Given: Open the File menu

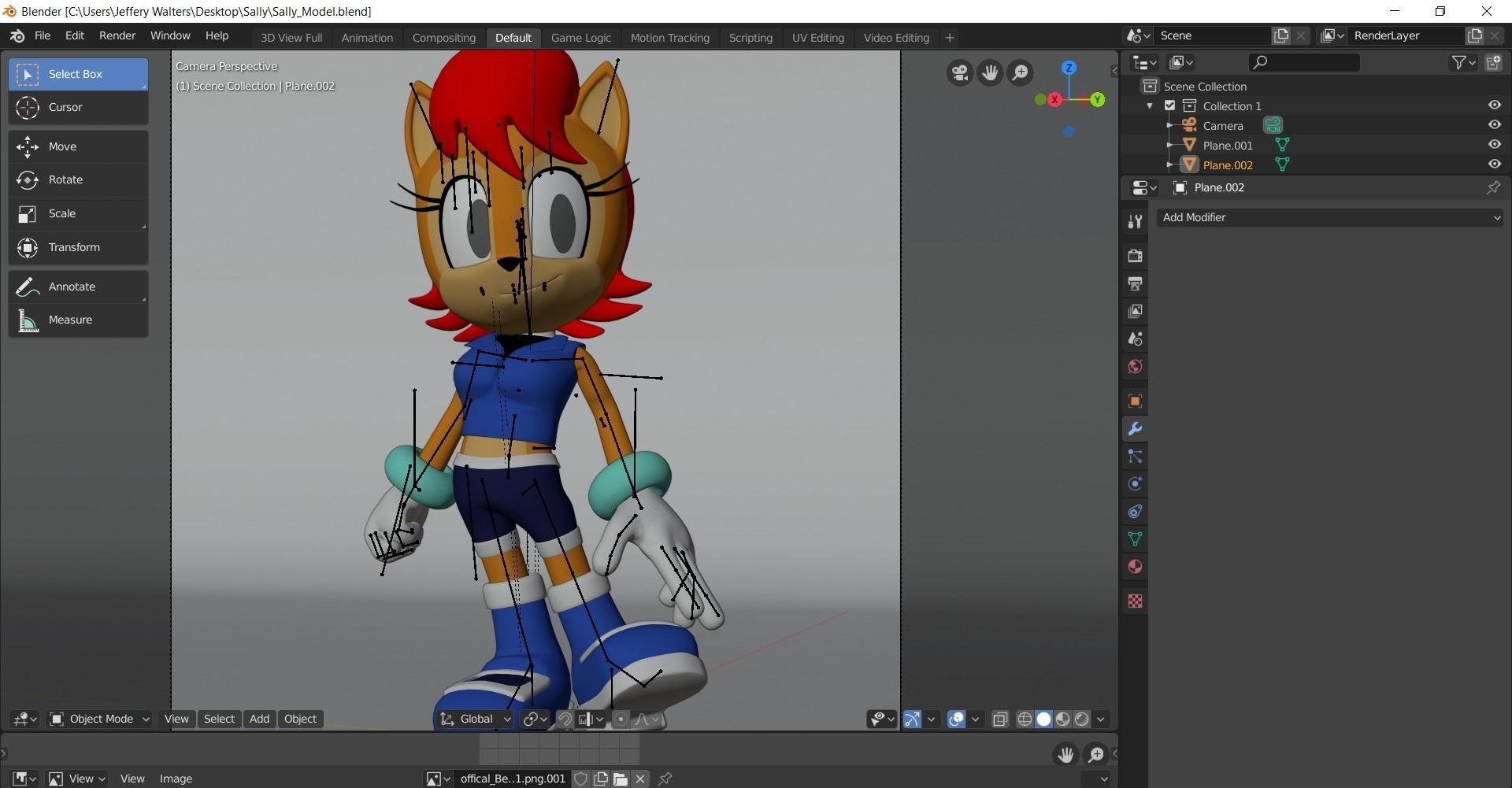Looking at the screenshot, I should point(43,35).
